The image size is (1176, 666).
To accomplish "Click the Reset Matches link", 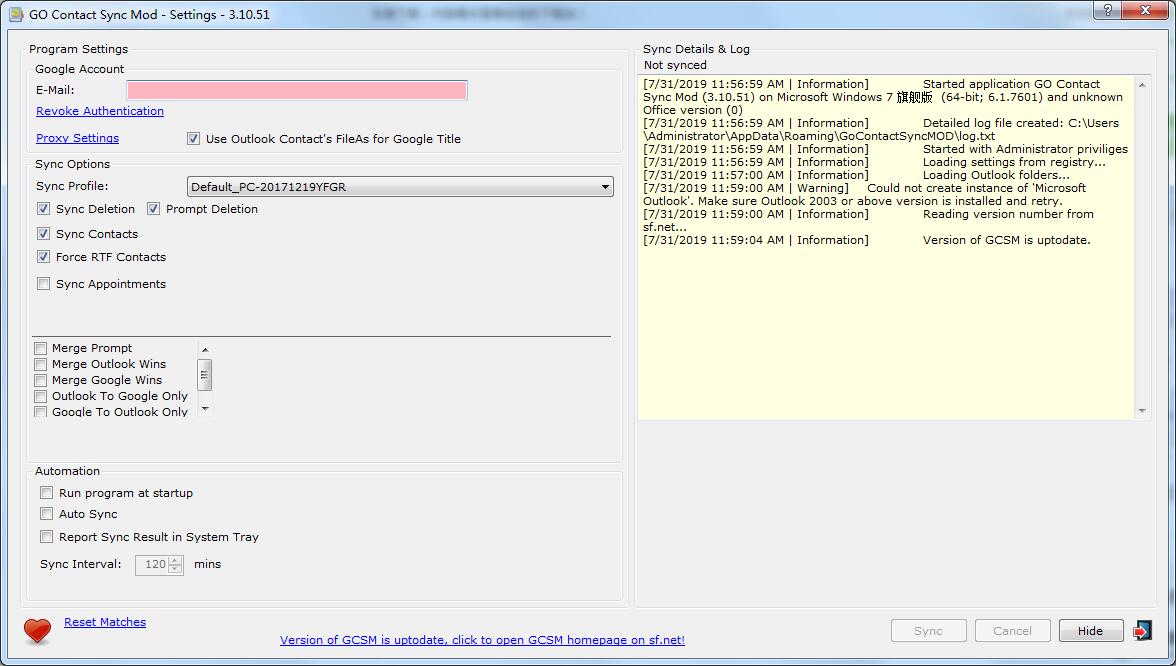I will pyautogui.click(x=104, y=621).
